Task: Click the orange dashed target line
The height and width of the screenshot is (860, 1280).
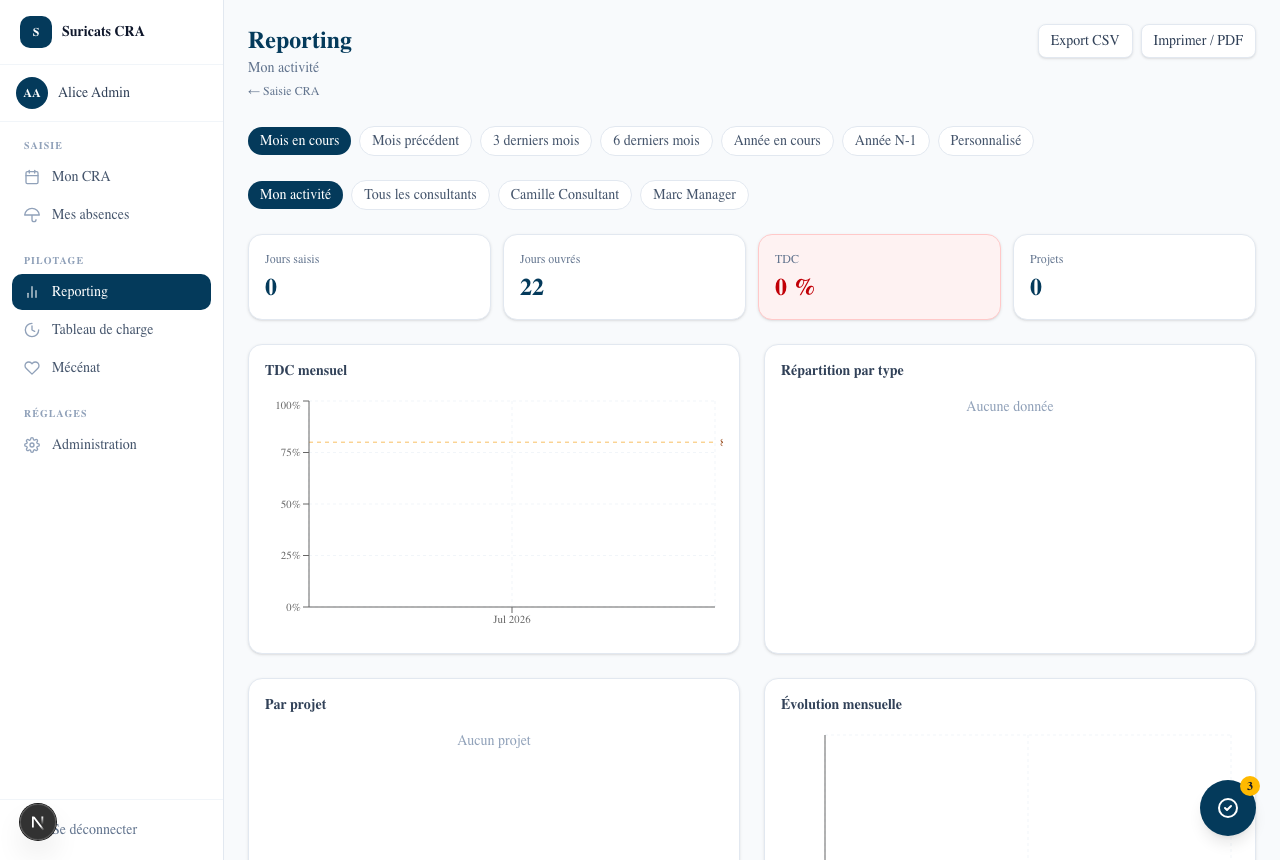Action: click(x=512, y=442)
